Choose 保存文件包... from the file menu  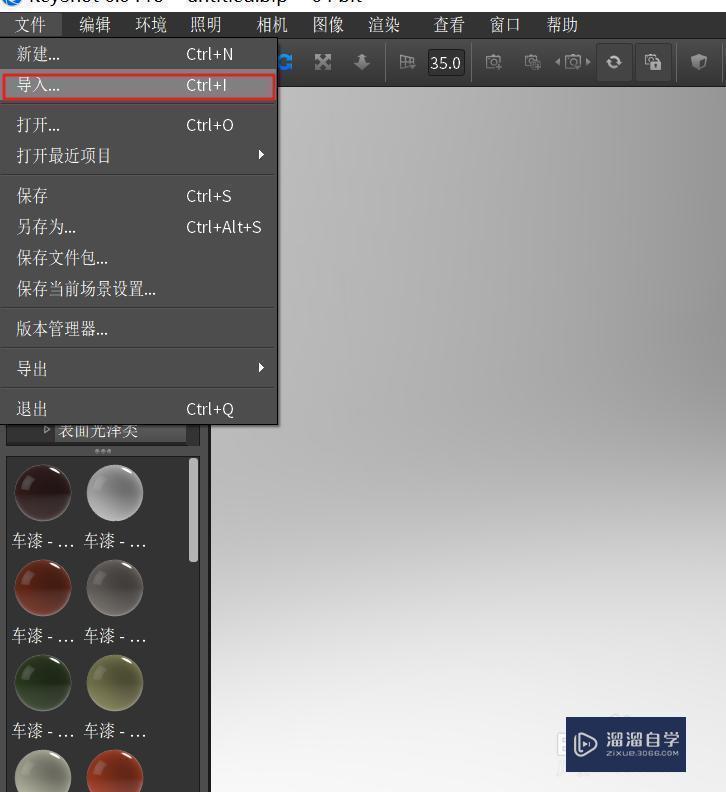coord(138,258)
